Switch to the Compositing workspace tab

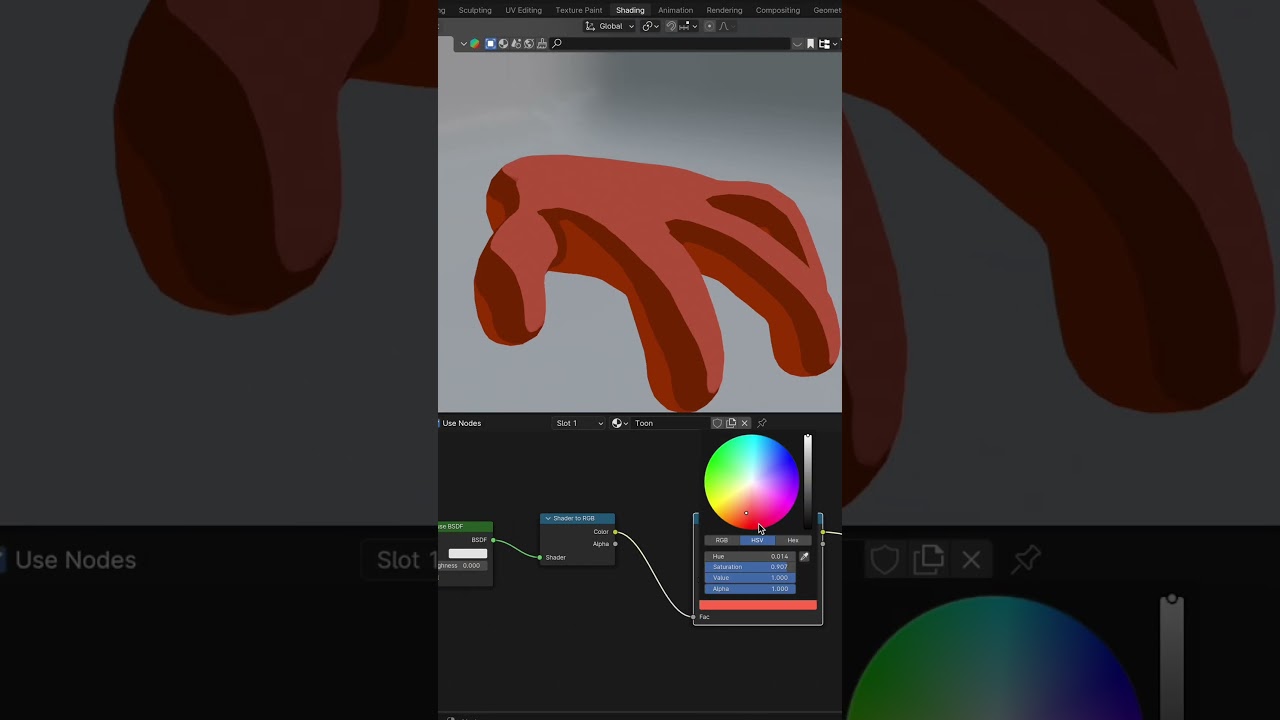click(x=778, y=10)
